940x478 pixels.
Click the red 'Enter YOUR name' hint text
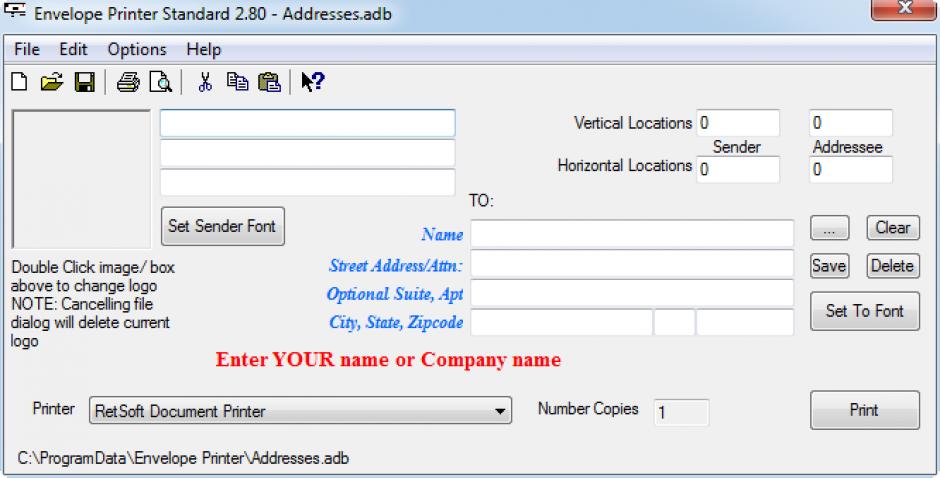pyautogui.click(x=388, y=359)
